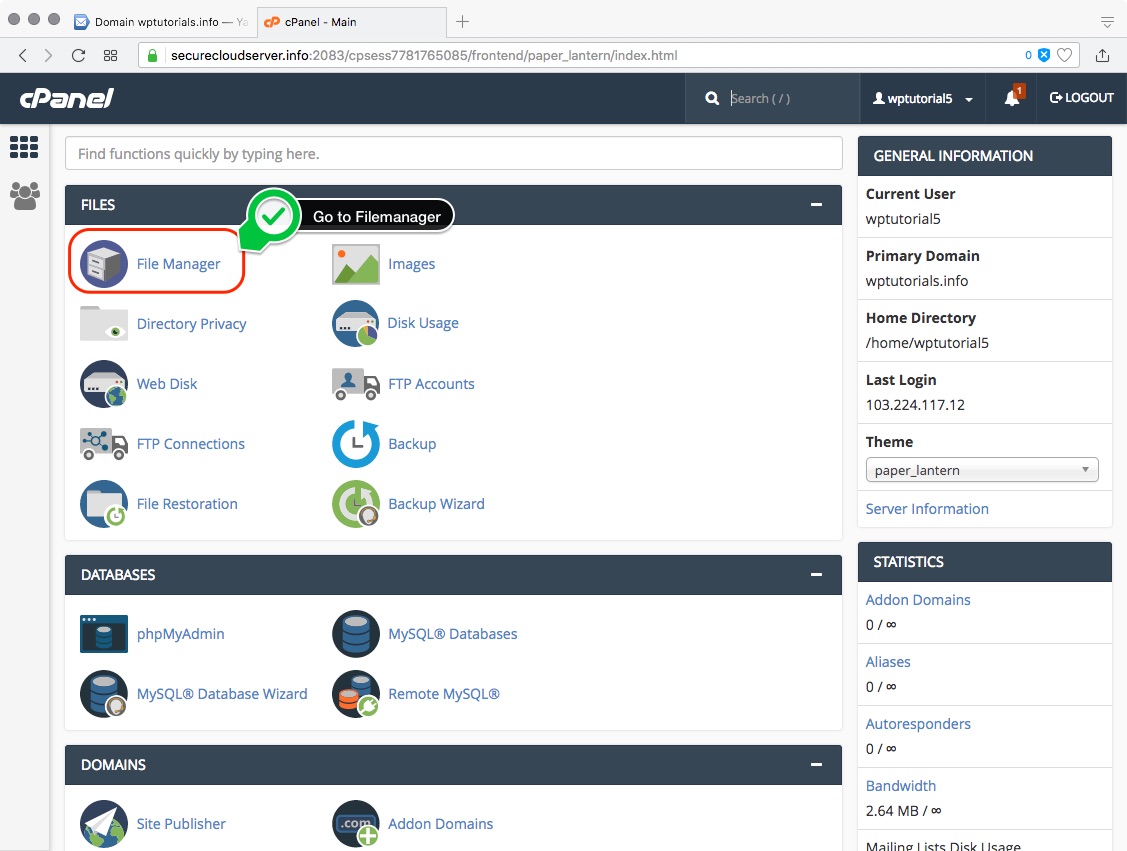The width and height of the screenshot is (1127, 851).
Task: Click the MySQL Database Wizard icon
Action: coord(104,694)
